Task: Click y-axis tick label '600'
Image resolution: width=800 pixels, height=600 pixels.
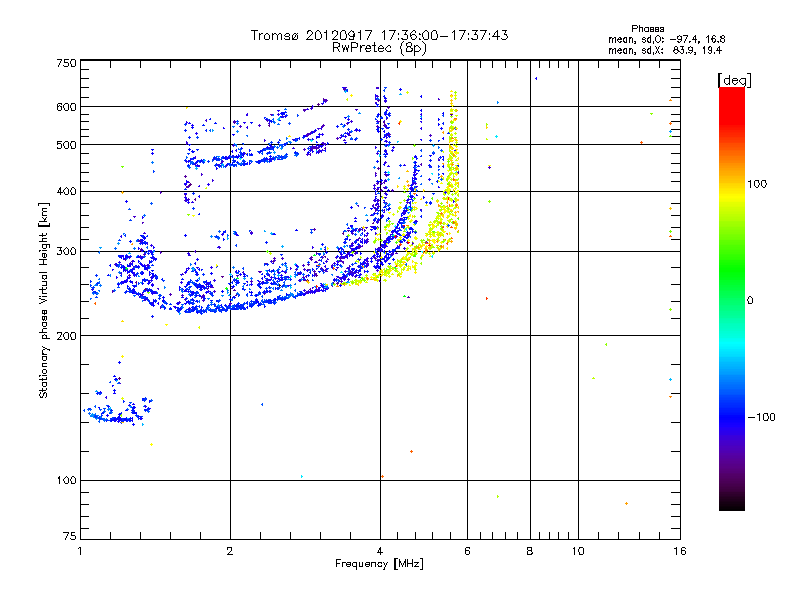Action: pyautogui.click(x=66, y=107)
